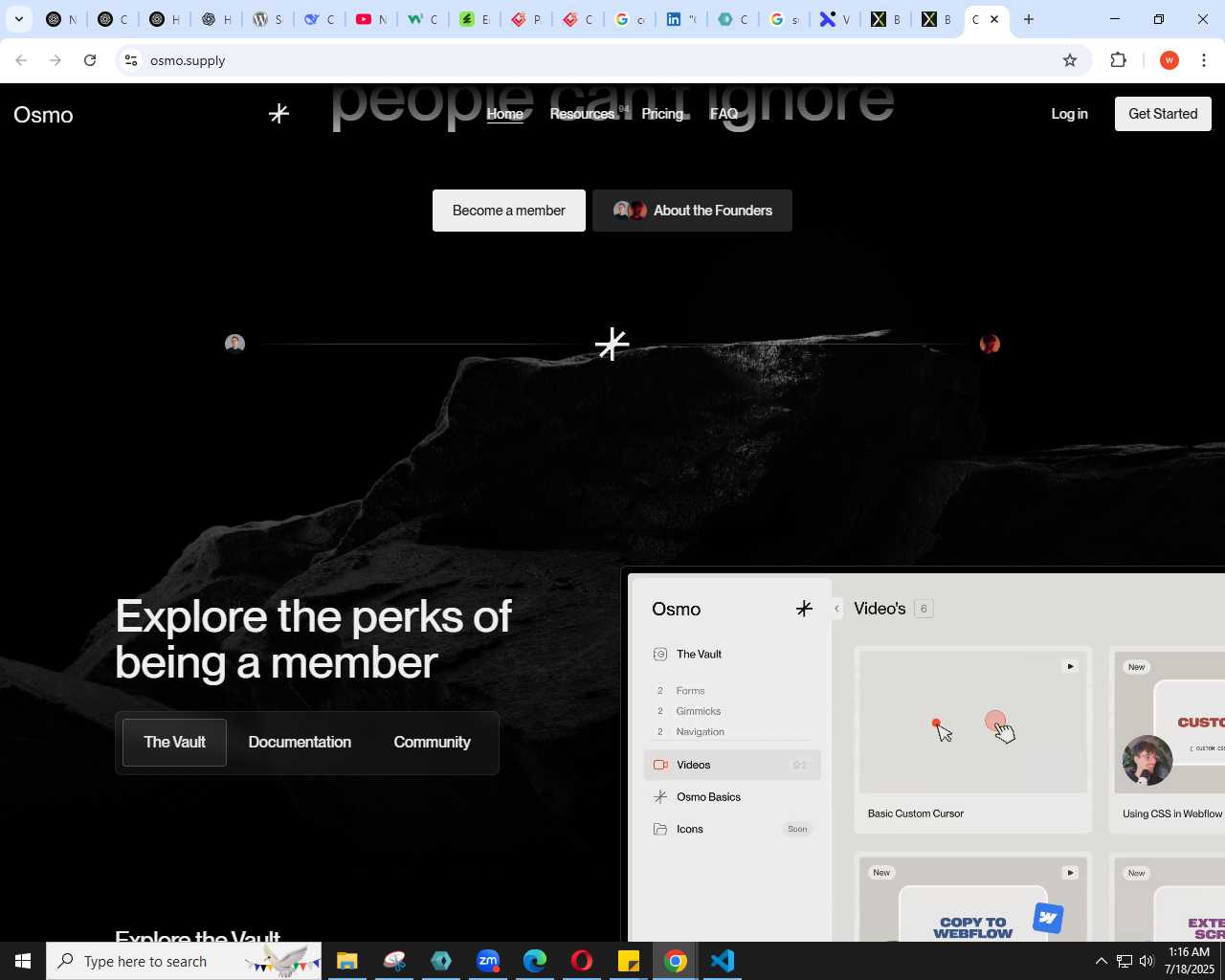
Task: Click the red founder avatar on the right
Action: click(990, 344)
